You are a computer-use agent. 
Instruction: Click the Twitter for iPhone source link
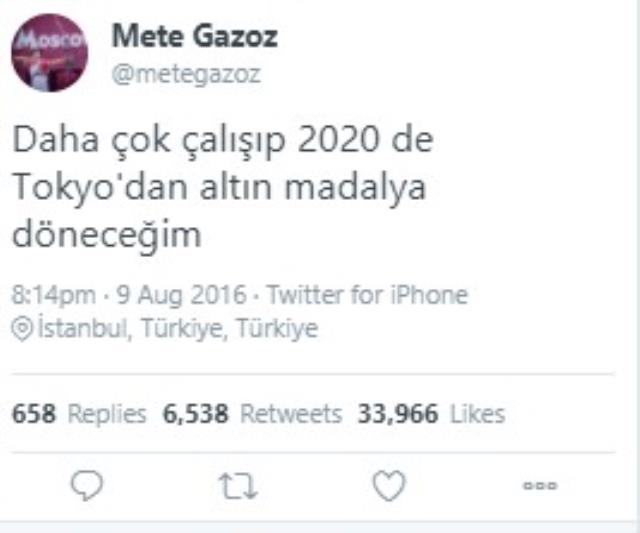(367, 295)
